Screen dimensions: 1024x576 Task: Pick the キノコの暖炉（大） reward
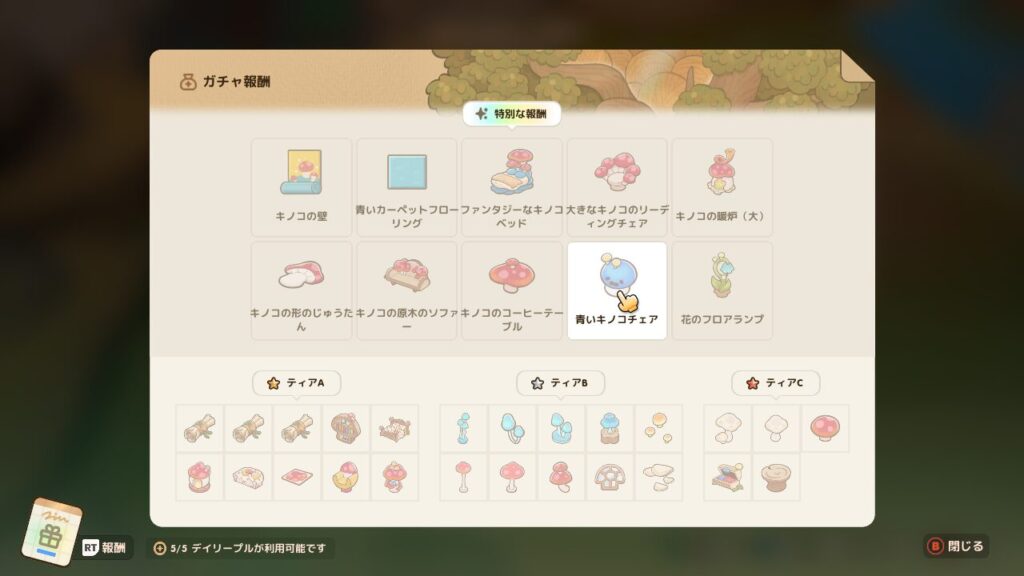coord(722,187)
